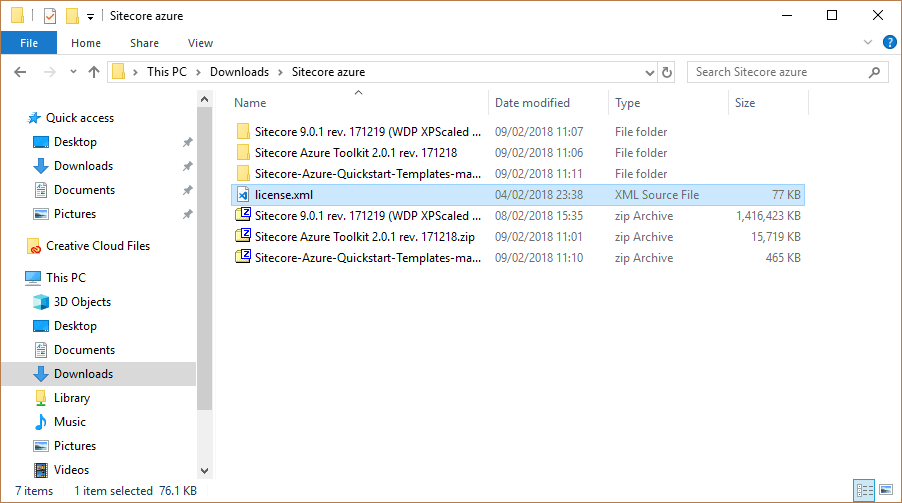Viewport: 902px width, 503px height.
Task: Open 3D Objects under This PC
Action: [82, 302]
